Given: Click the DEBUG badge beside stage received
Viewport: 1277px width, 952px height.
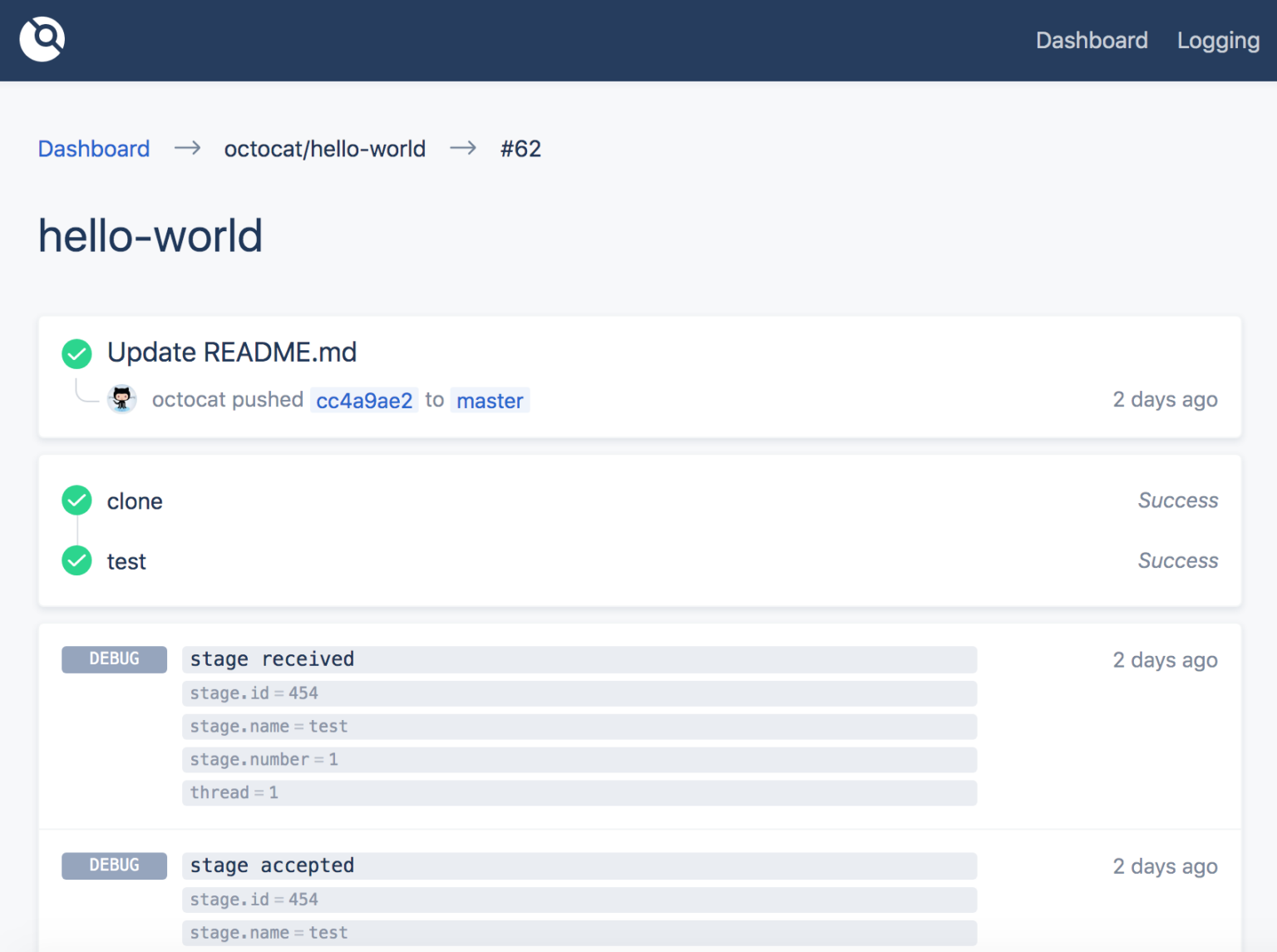Looking at the screenshot, I should [x=114, y=659].
